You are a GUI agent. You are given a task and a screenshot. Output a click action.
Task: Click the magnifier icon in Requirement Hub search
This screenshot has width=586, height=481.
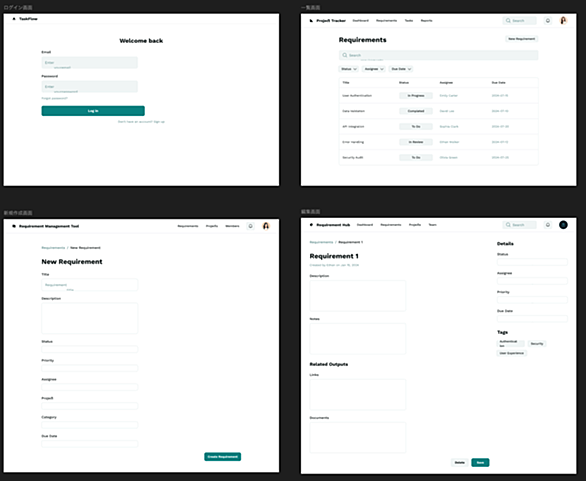pyautogui.click(x=508, y=225)
